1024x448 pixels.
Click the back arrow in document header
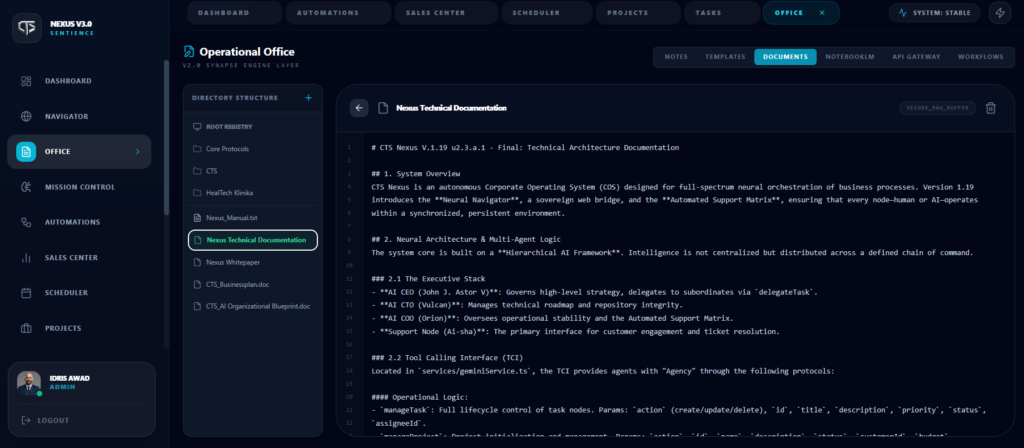click(360, 108)
